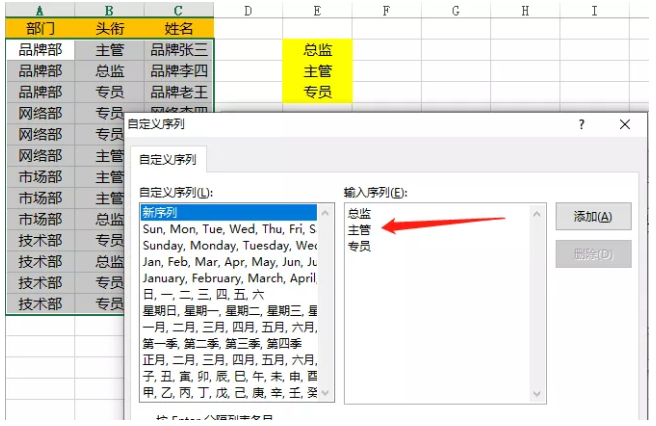Click 专员 in the 输入序列 box

click(x=359, y=246)
